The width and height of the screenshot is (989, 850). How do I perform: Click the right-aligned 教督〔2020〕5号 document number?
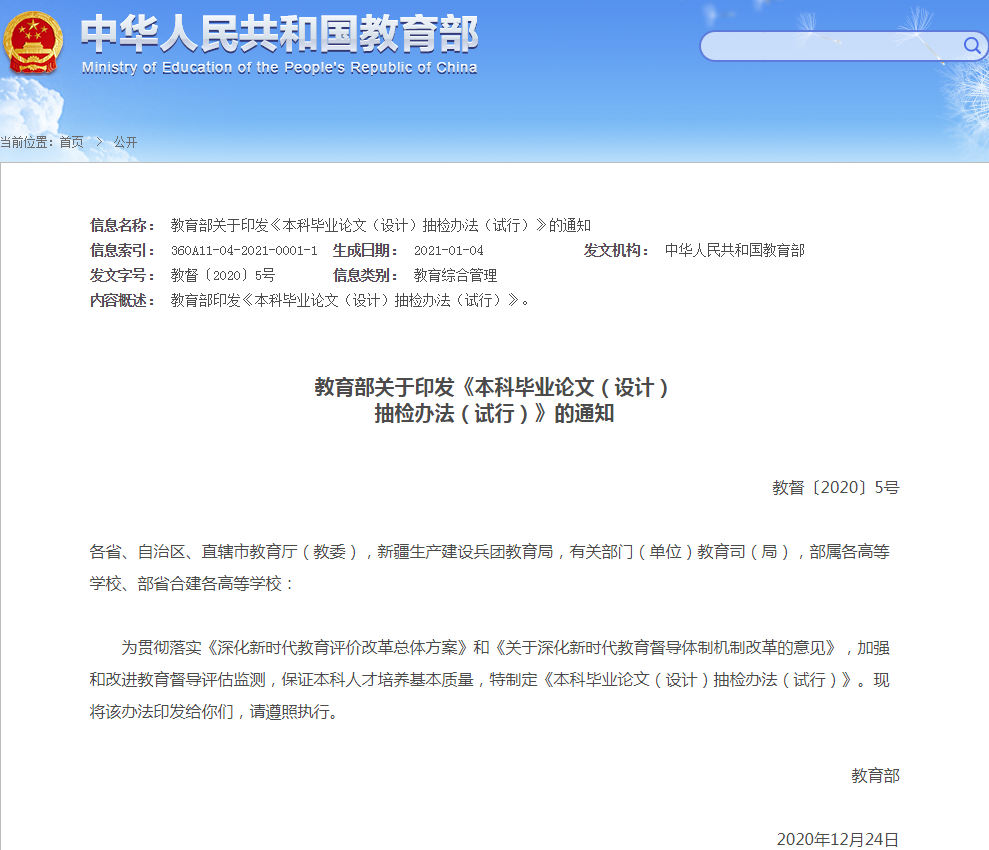coord(836,487)
